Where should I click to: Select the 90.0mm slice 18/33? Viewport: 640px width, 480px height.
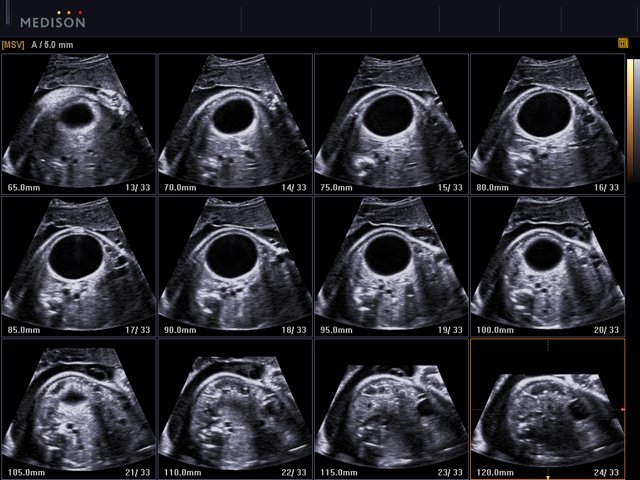point(235,265)
